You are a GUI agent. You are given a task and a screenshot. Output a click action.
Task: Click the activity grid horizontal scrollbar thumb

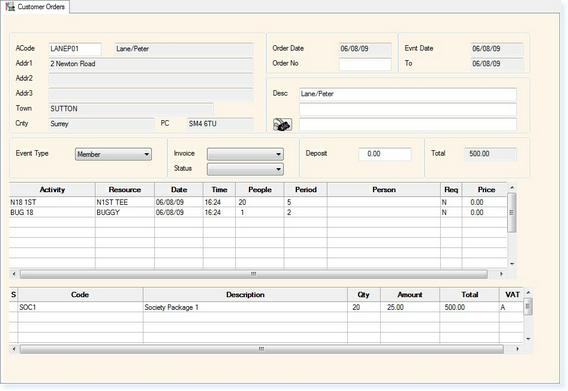point(254,274)
